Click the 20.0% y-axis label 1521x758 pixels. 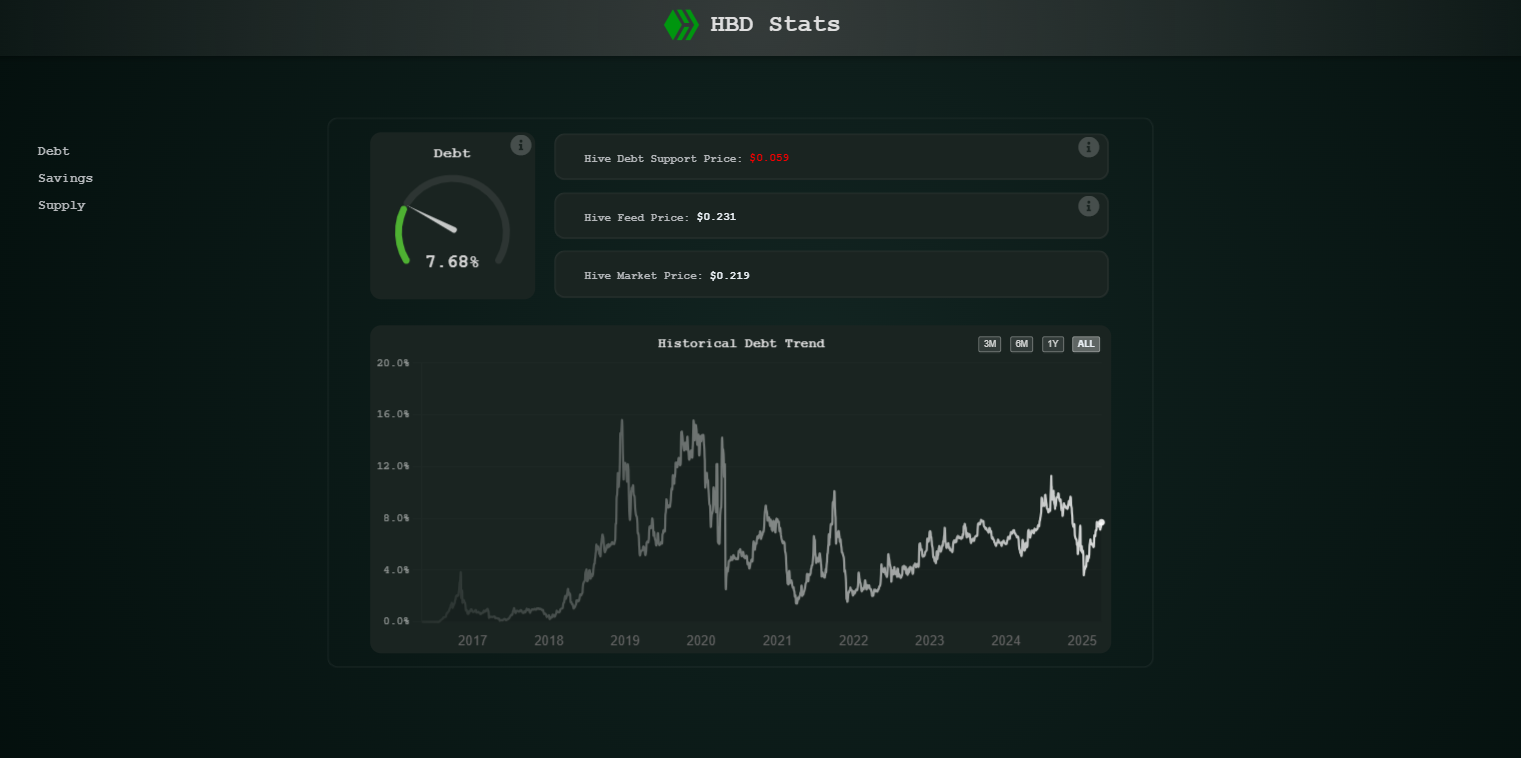click(x=393, y=363)
